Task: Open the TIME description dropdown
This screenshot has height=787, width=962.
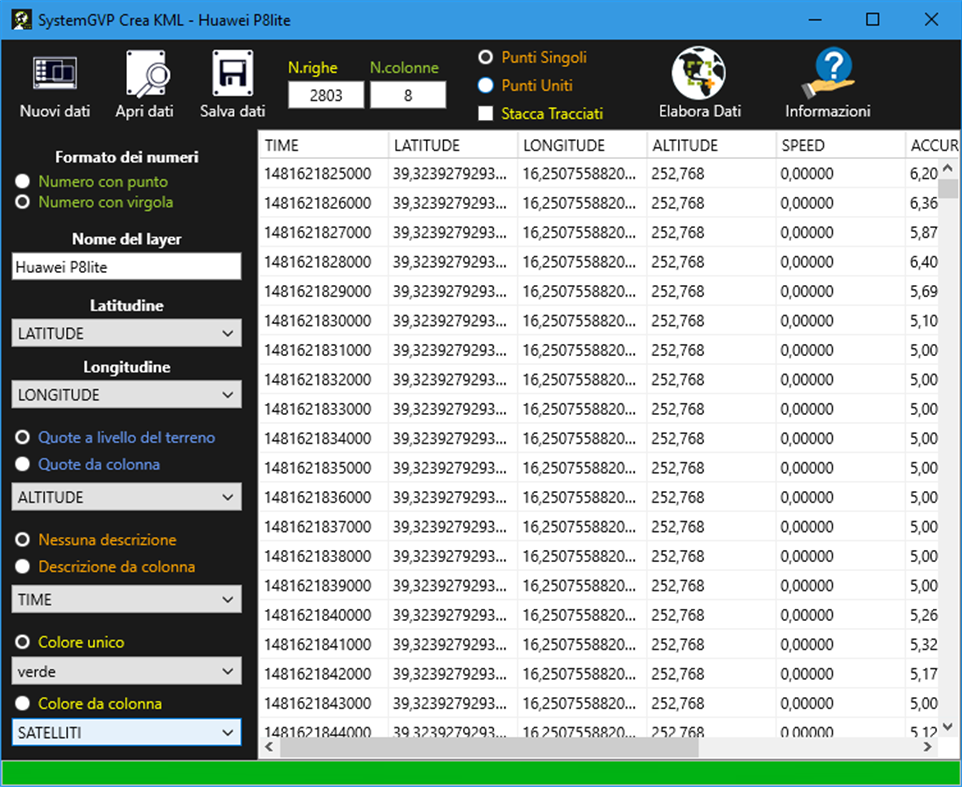Action: (x=125, y=600)
